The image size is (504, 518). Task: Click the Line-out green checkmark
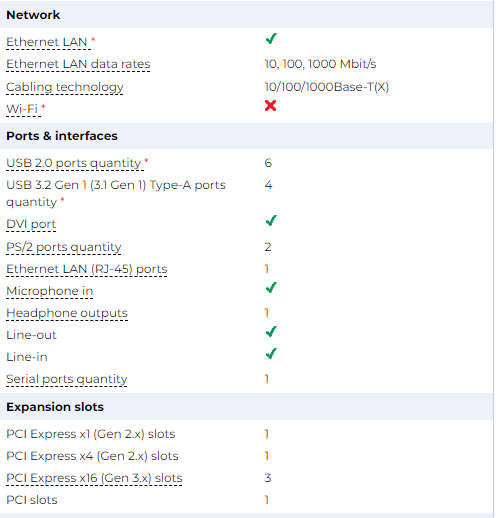click(x=271, y=332)
